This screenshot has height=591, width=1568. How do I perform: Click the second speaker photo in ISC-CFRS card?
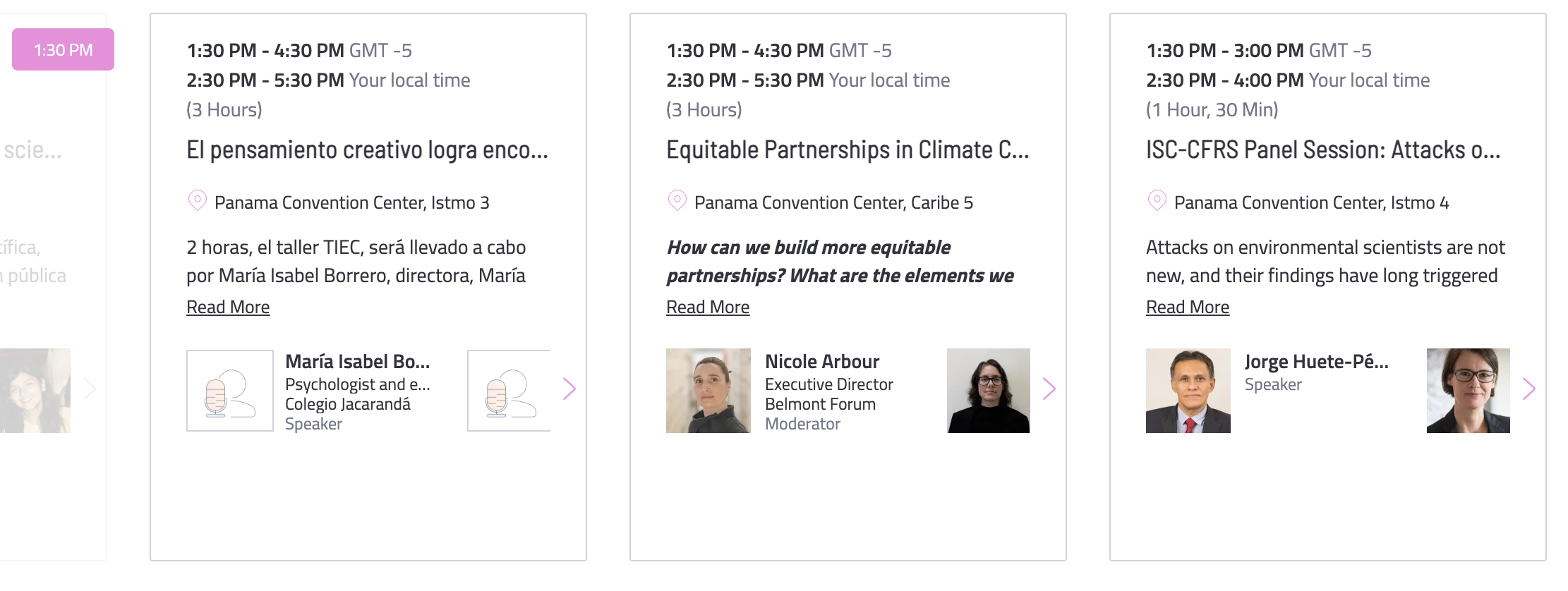pos(1469,391)
